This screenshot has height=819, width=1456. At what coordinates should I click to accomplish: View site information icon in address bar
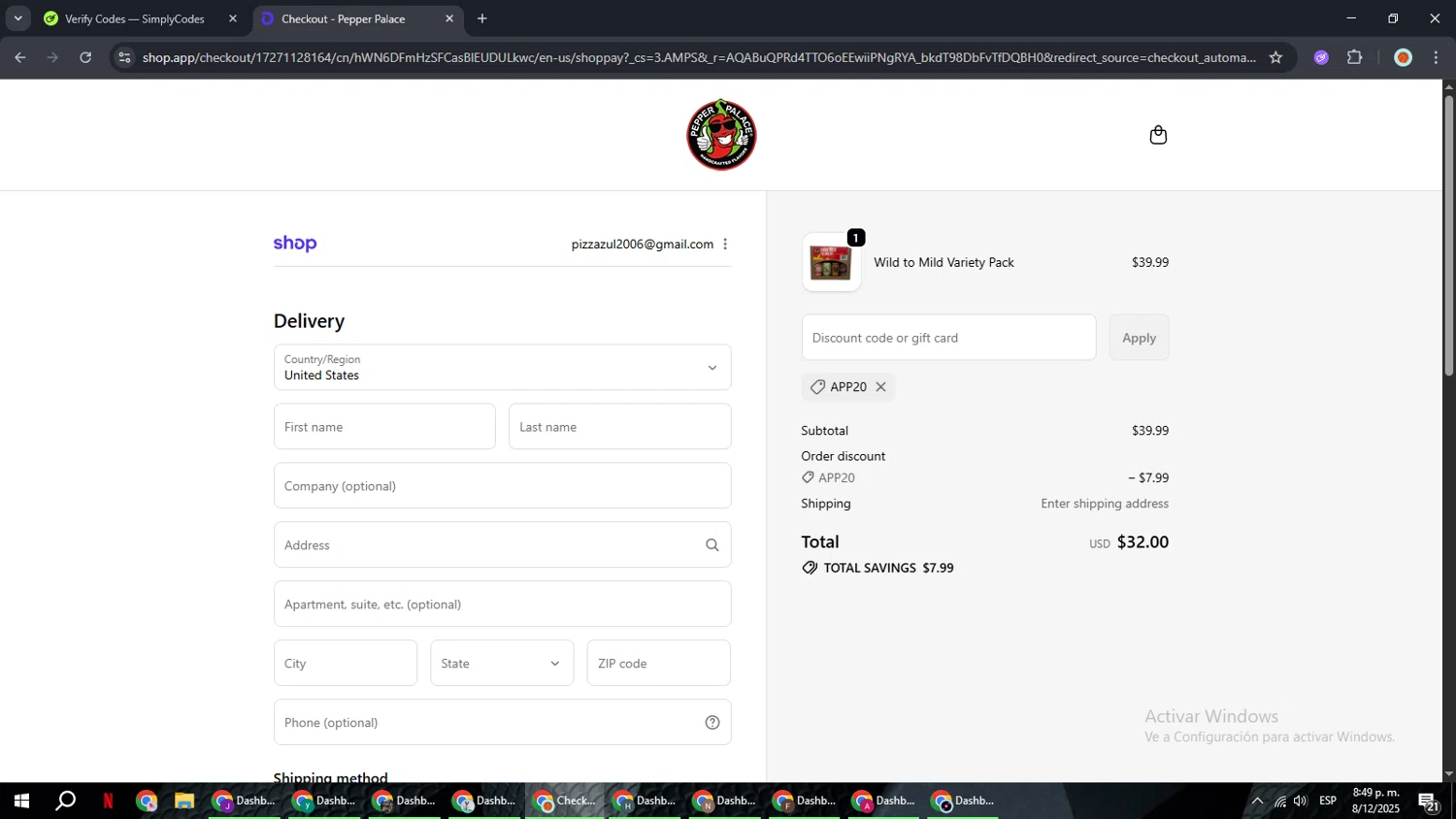click(x=124, y=57)
